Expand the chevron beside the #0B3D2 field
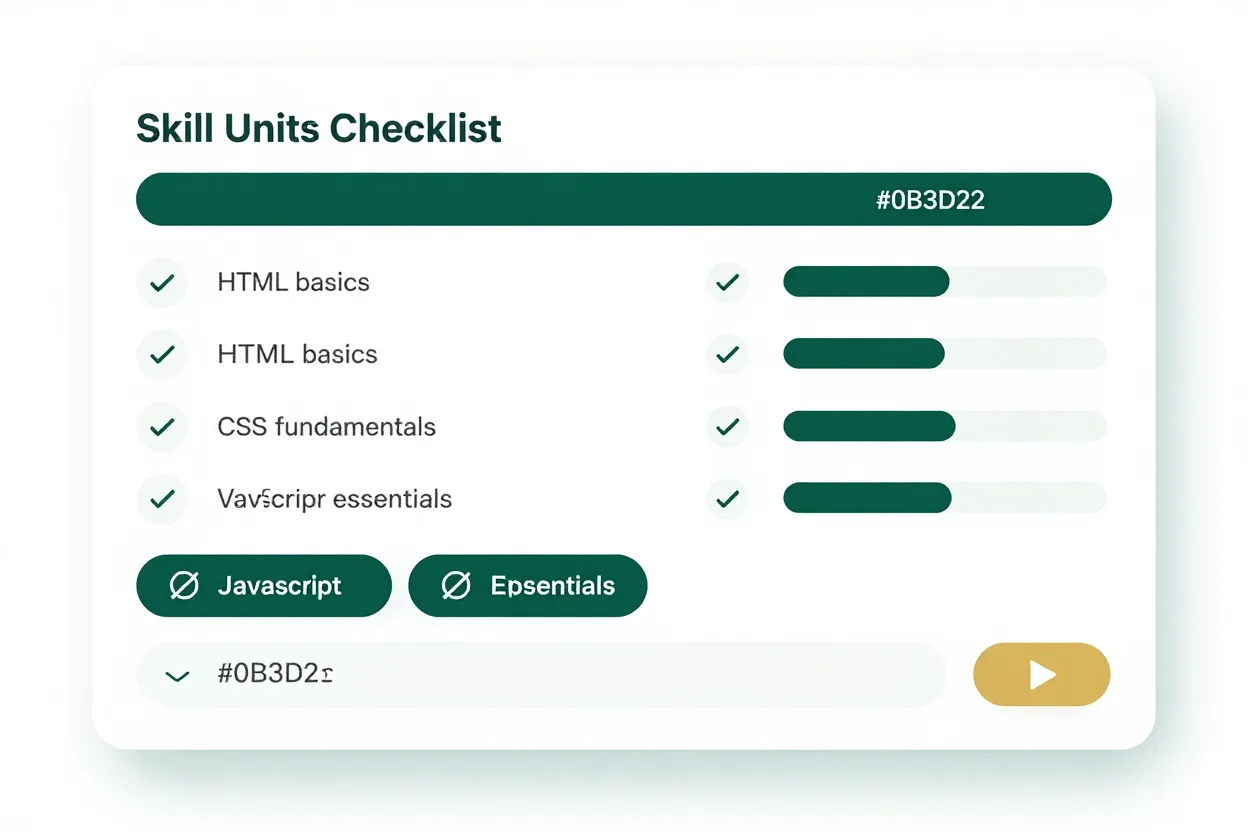This screenshot has height=832, width=1248. 177,676
